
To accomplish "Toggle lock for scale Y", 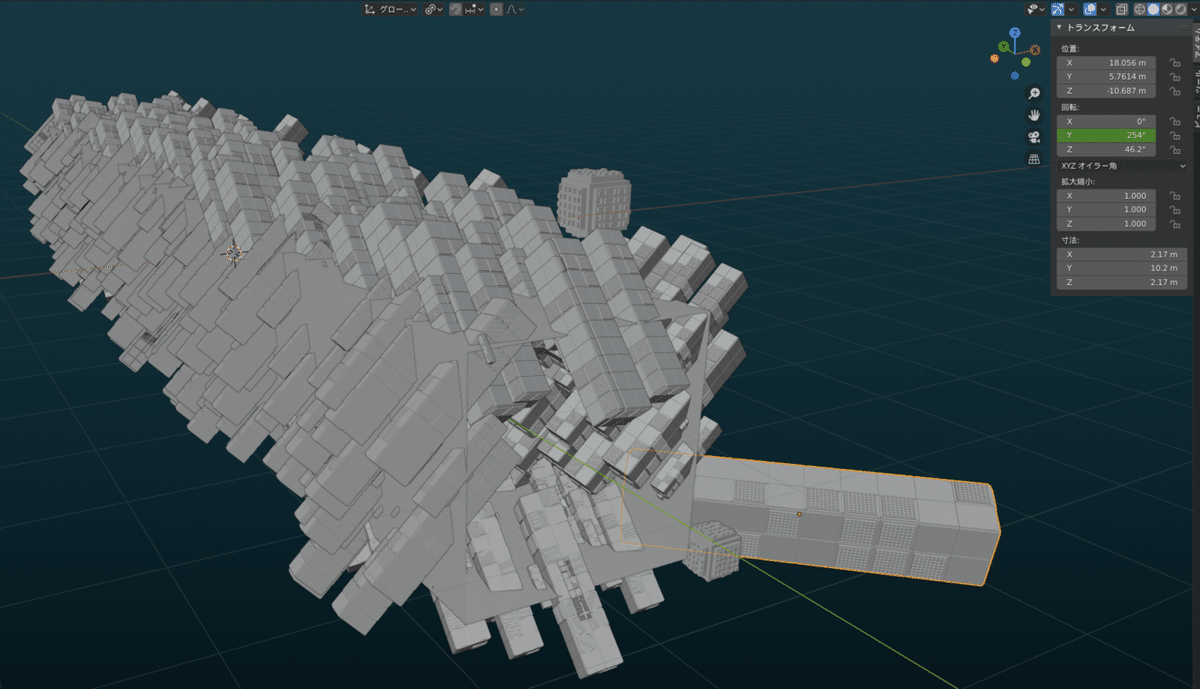I will (x=1175, y=209).
